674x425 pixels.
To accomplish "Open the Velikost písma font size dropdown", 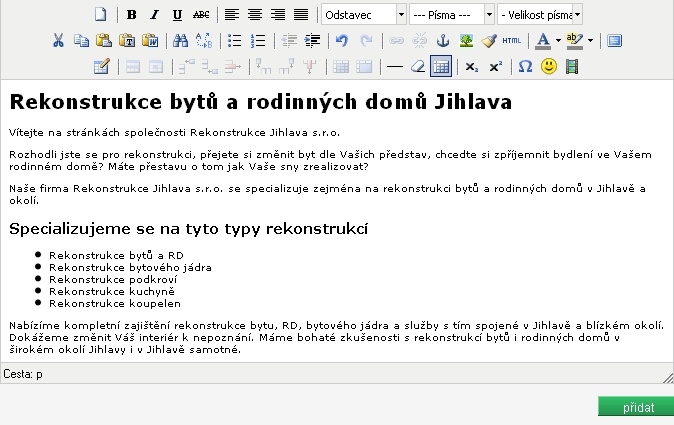I will [x=540, y=15].
